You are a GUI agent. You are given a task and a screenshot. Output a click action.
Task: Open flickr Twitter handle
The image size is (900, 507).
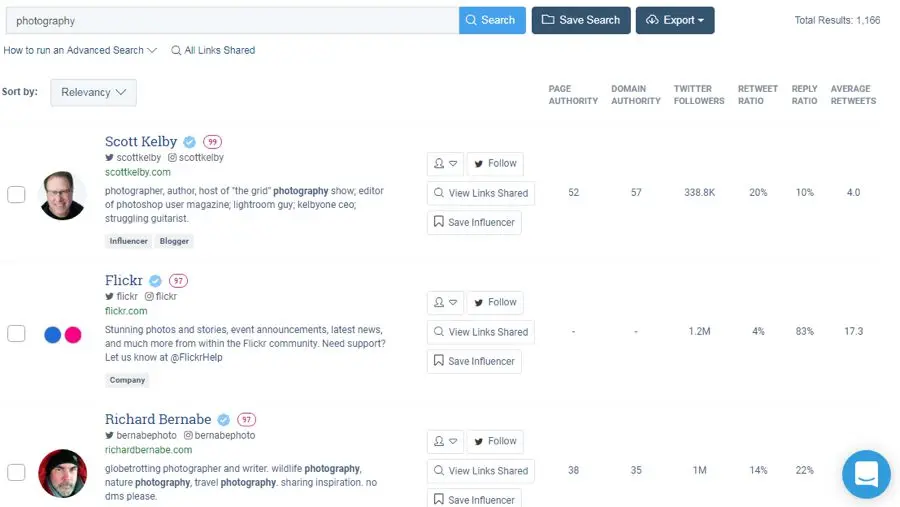pos(121,296)
